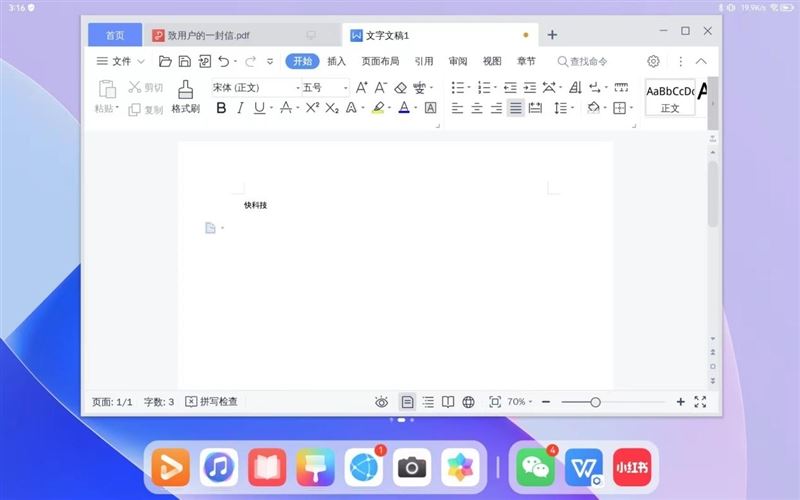Open WeChat from the dock
The image size is (800, 500).
[536, 467]
